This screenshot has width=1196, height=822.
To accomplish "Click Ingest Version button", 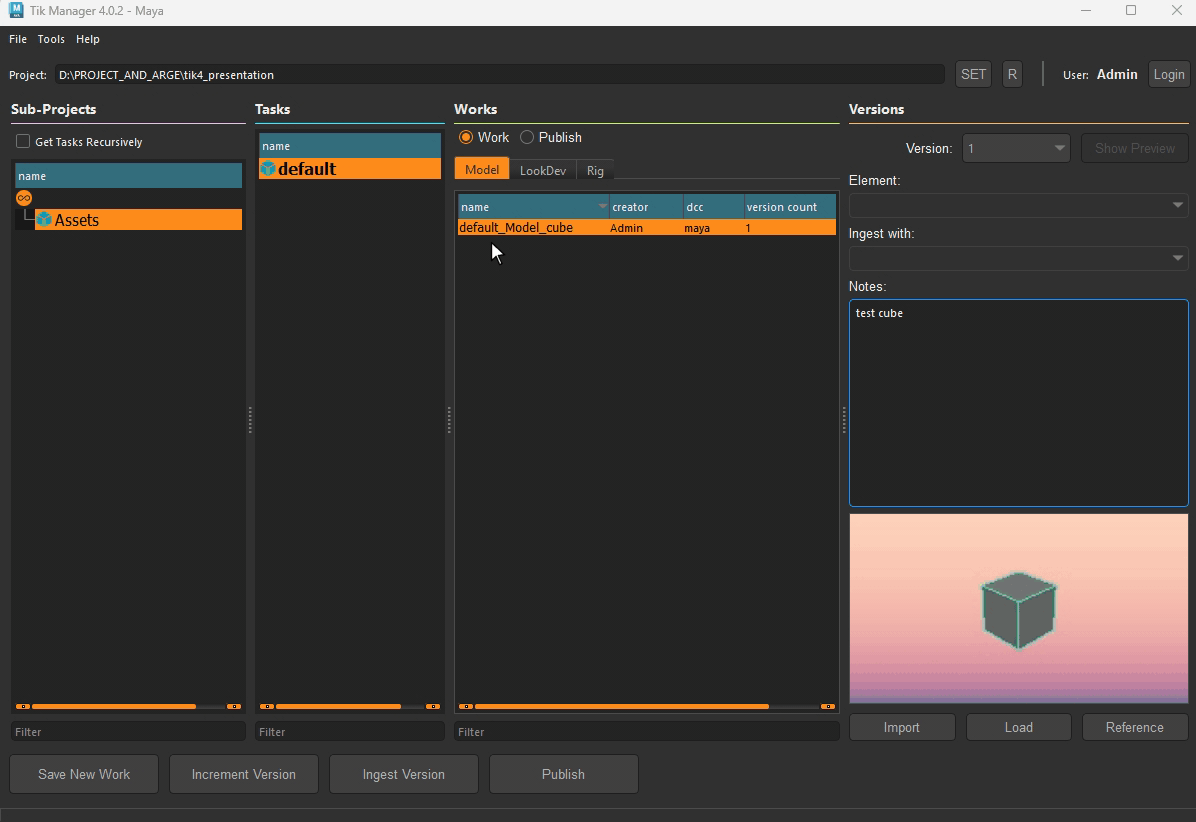I will click(403, 774).
